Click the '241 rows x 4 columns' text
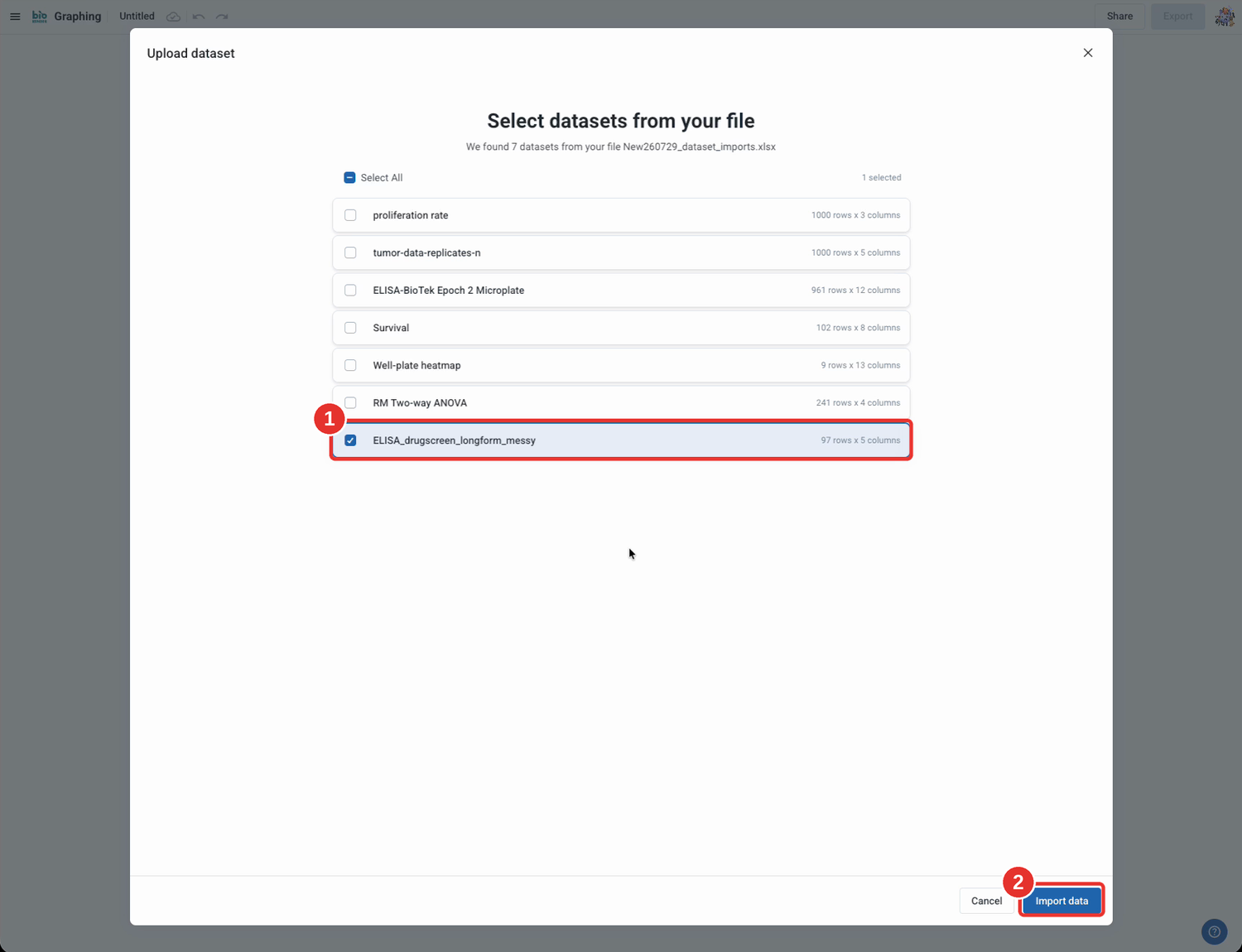The width and height of the screenshot is (1242, 952). (x=858, y=403)
